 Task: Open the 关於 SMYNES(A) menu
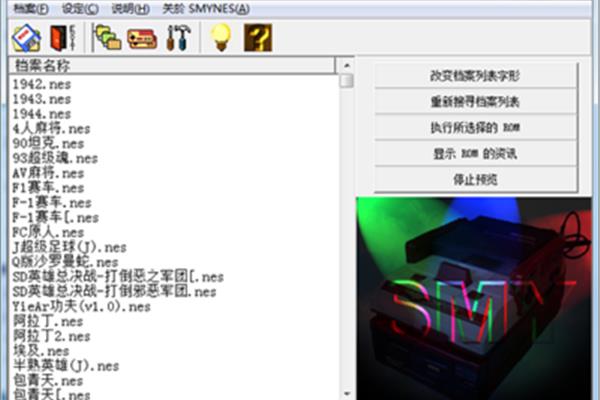(206, 9)
